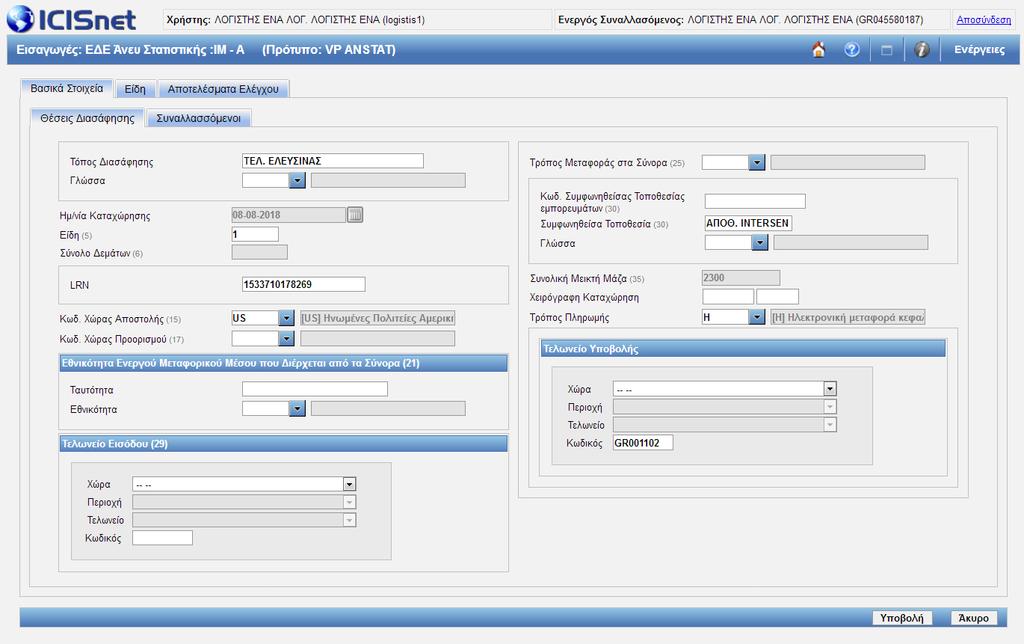
Task: Click the Χρήστης user name text
Action: 295,20
